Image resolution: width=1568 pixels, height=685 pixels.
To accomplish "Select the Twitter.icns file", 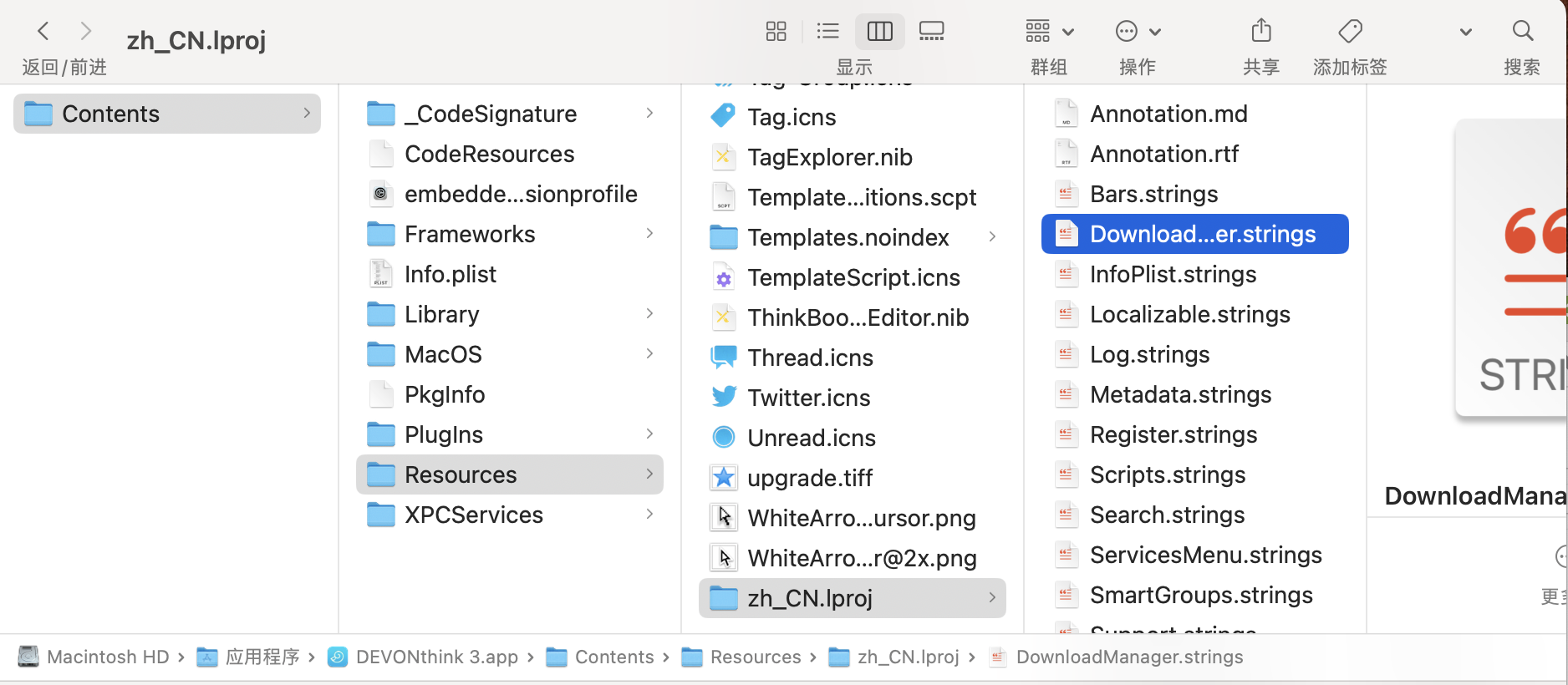I will pyautogui.click(x=808, y=398).
